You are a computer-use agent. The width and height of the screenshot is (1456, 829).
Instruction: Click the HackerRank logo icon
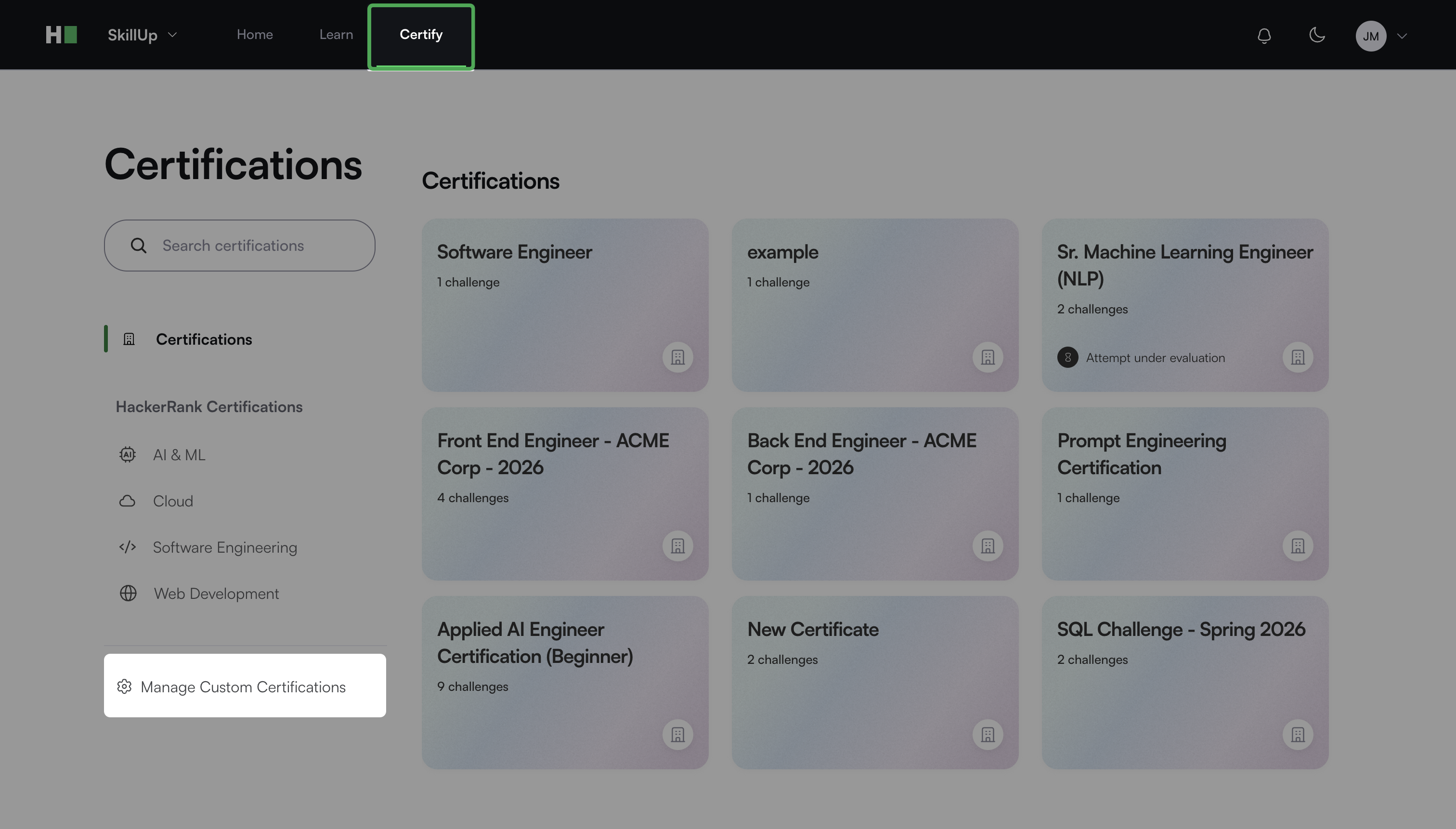(x=61, y=35)
